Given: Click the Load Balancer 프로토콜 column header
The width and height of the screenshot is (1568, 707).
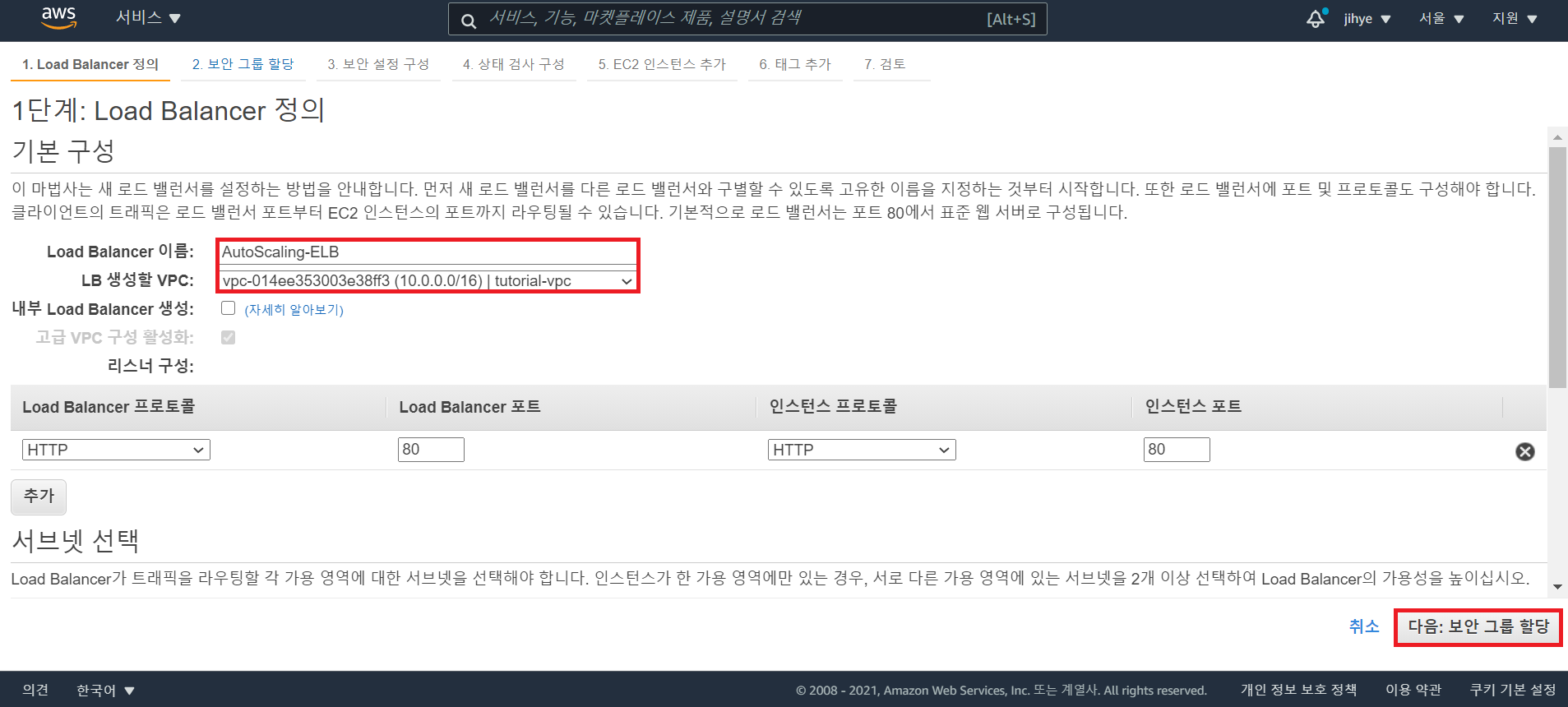Looking at the screenshot, I should click(109, 407).
